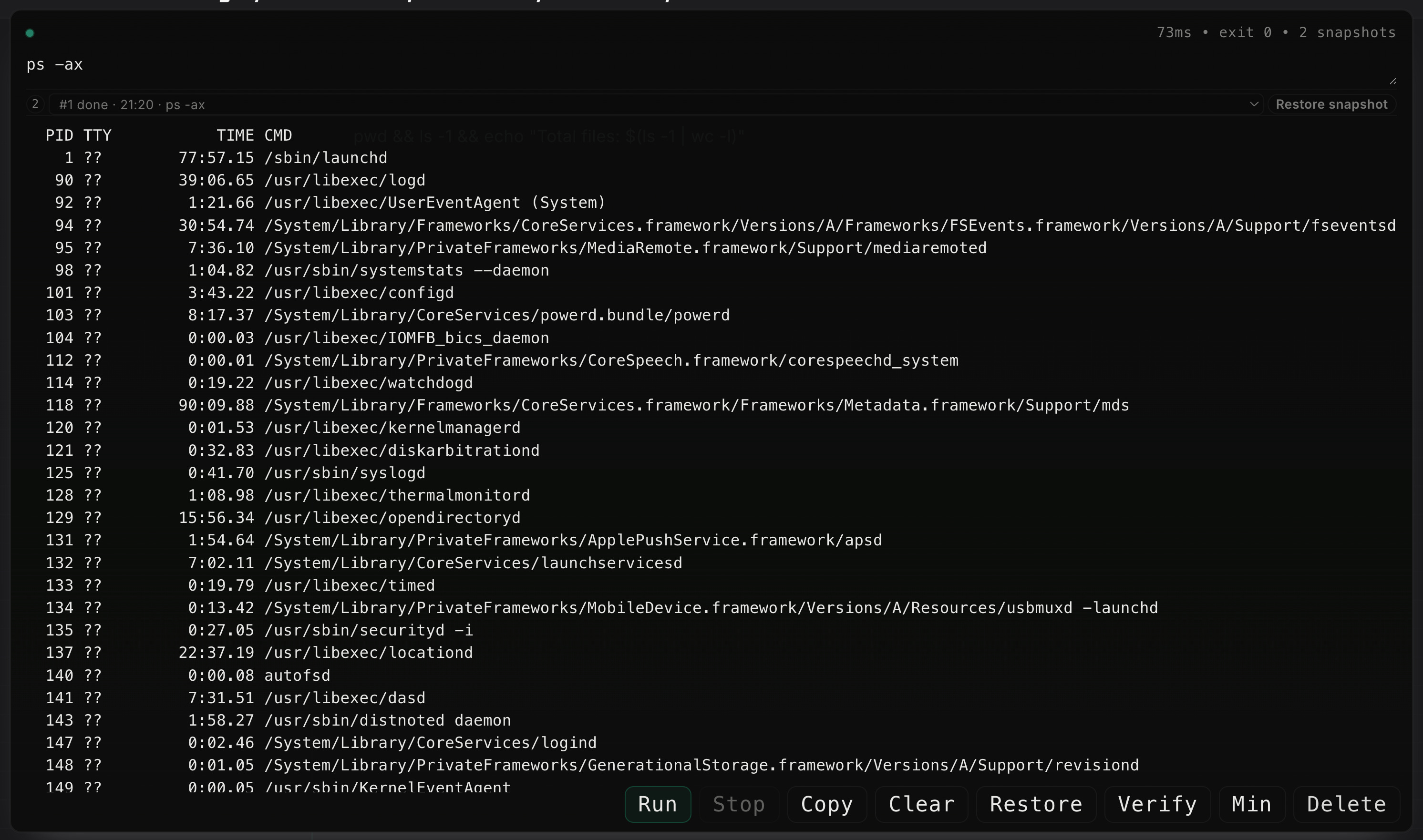The width and height of the screenshot is (1423, 840).
Task: Click the chevron arrow of snapshot selector
Action: tap(1254, 104)
